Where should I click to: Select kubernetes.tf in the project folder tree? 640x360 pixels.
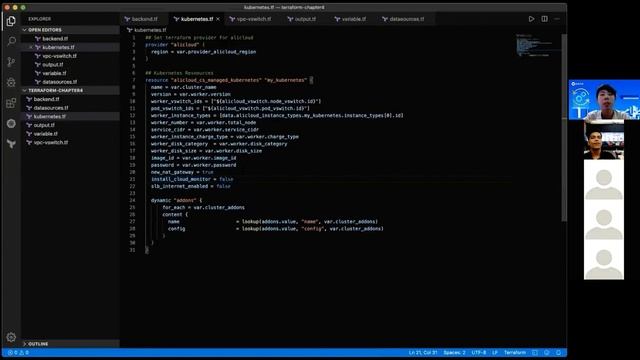click(x=71, y=116)
